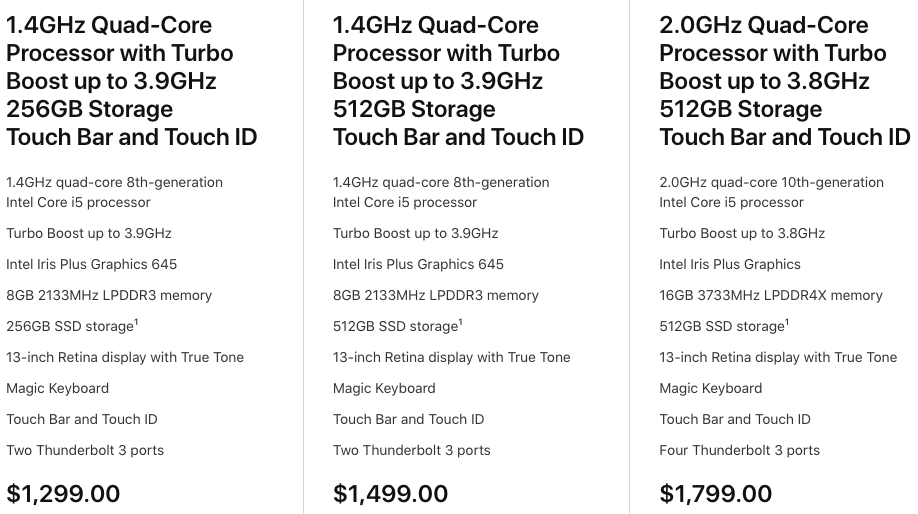Click Touch Bar and Touch ID spec, middle column

tap(408, 419)
